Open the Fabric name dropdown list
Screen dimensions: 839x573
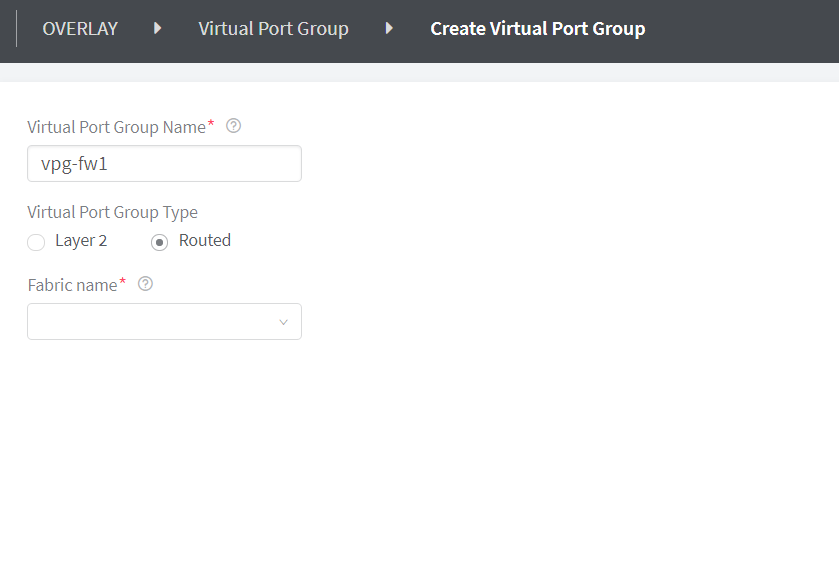pyautogui.click(x=164, y=322)
